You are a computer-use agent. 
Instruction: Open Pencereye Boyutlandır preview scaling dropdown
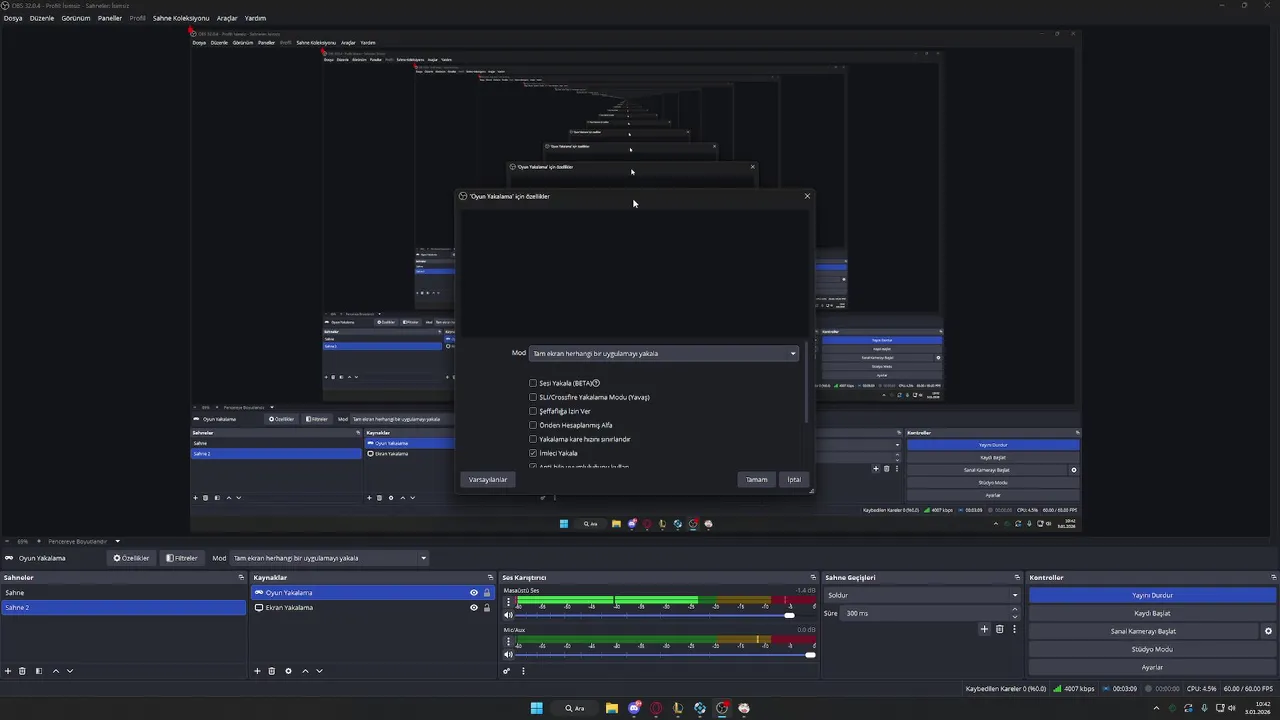pyautogui.click(x=84, y=541)
